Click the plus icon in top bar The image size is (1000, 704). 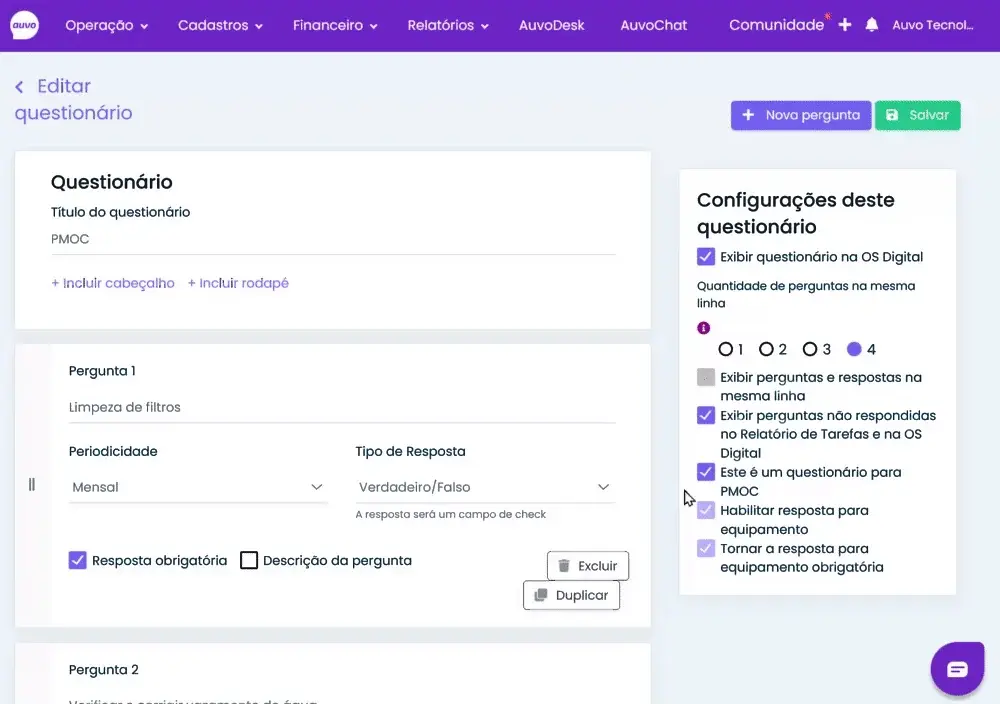click(844, 25)
